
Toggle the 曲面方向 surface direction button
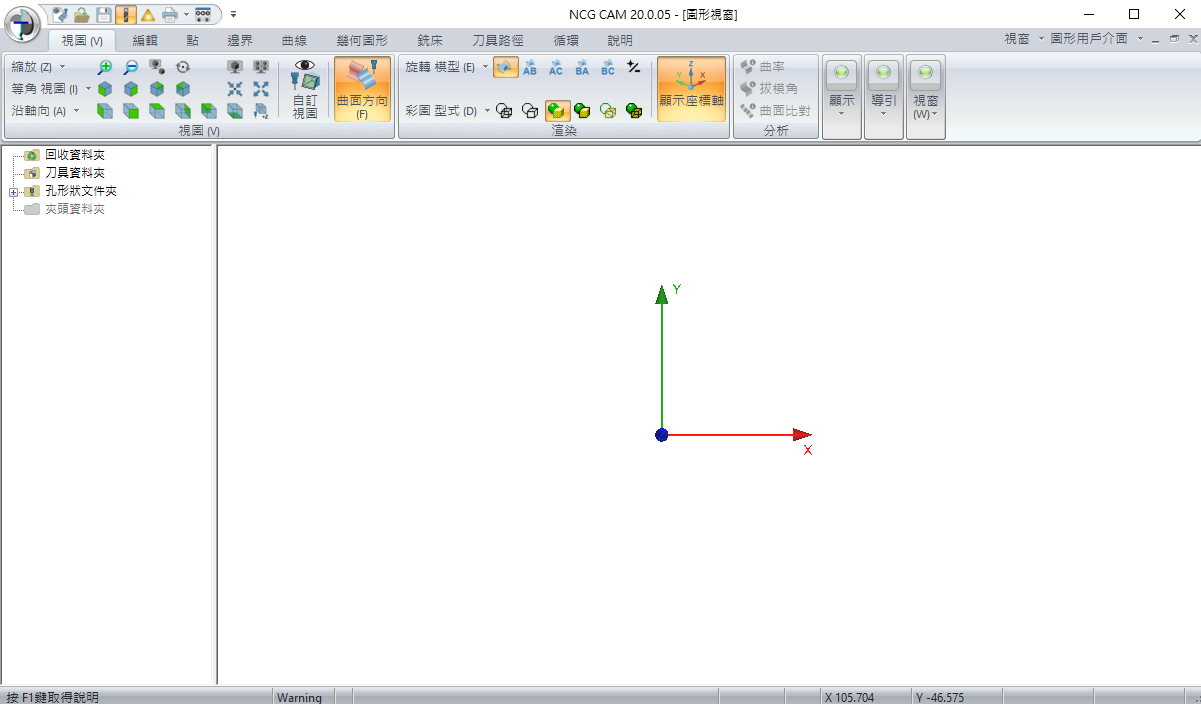[362, 89]
